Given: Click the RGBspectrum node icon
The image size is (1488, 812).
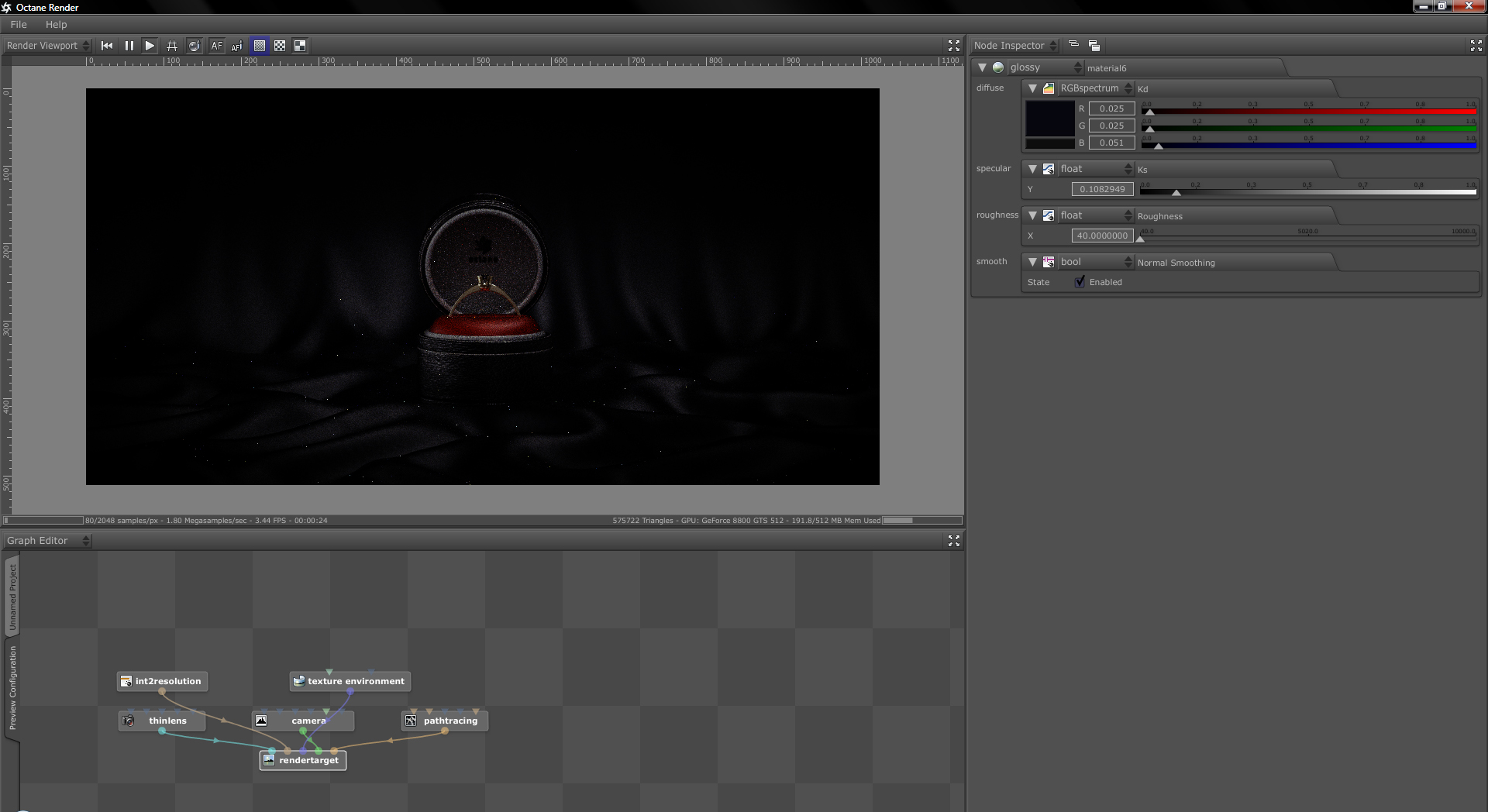Looking at the screenshot, I should tap(1049, 88).
